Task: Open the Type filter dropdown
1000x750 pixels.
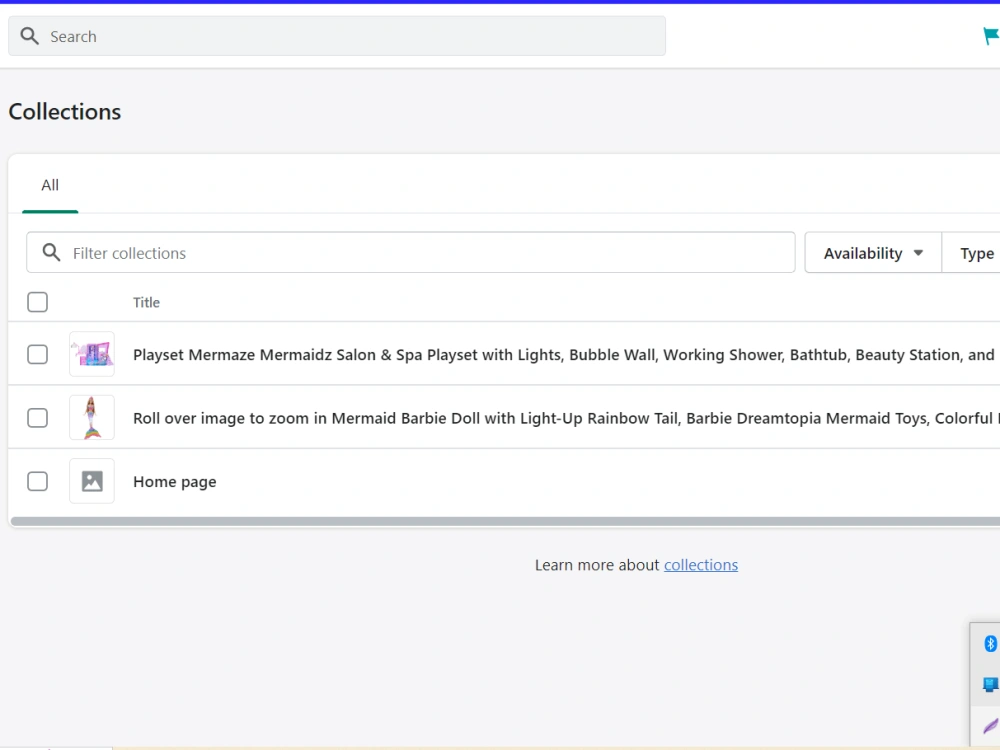Action: tap(971, 253)
